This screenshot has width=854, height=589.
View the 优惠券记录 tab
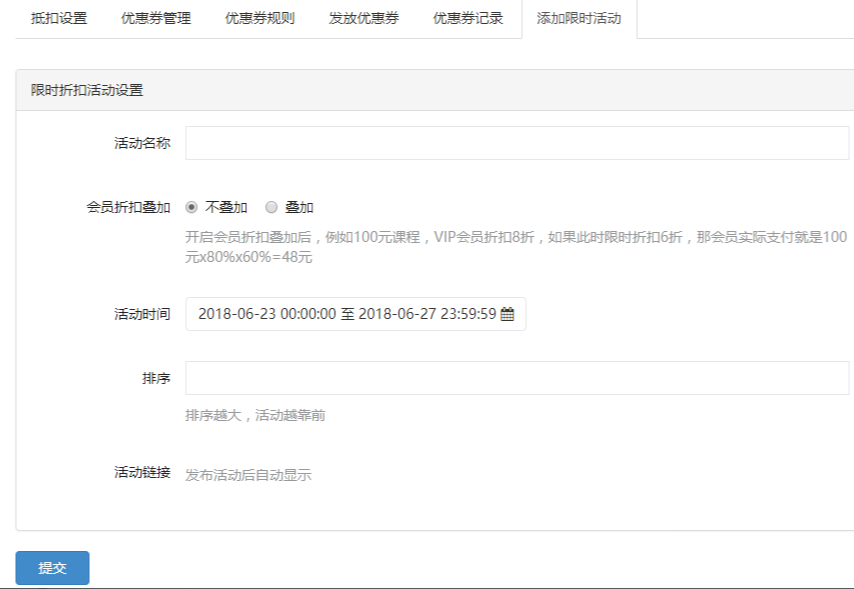pos(468,19)
